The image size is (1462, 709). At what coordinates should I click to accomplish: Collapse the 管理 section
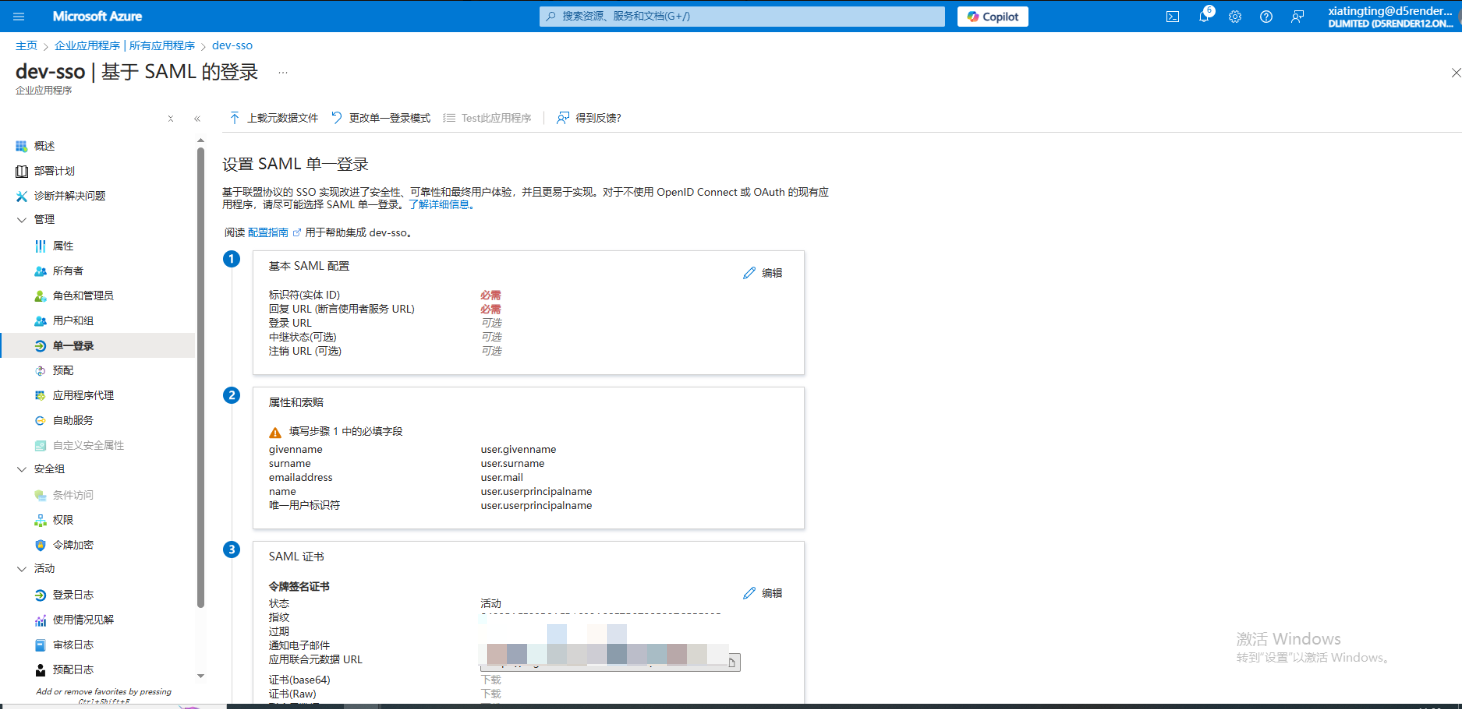point(23,220)
